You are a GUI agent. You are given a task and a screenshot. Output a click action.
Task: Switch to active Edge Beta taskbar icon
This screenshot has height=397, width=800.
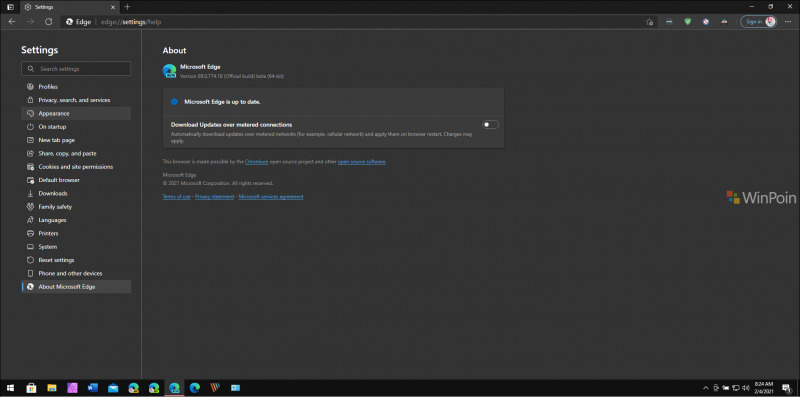coord(174,388)
